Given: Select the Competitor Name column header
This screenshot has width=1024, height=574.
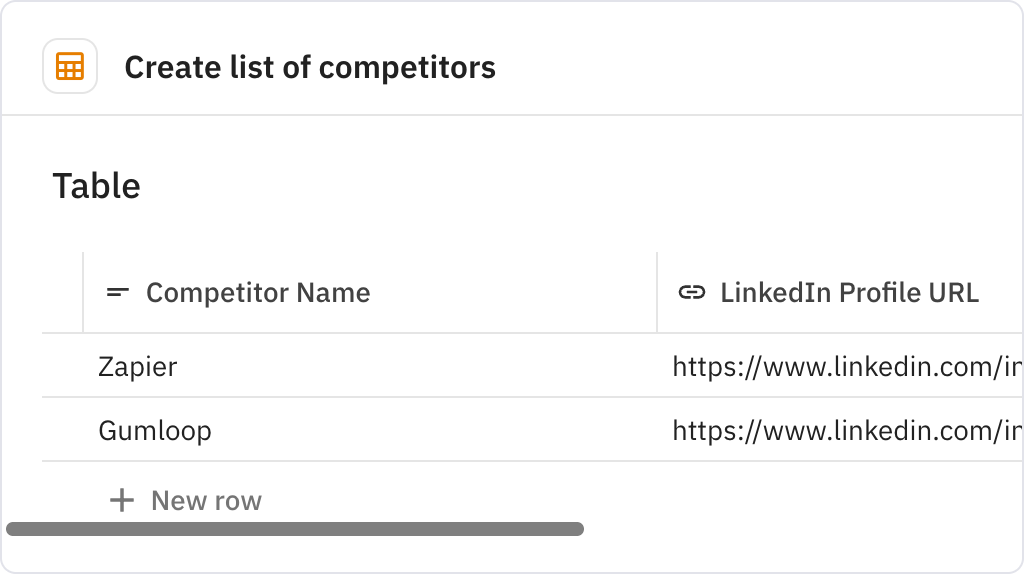Looking at the screenshot, I should point(258,293).
